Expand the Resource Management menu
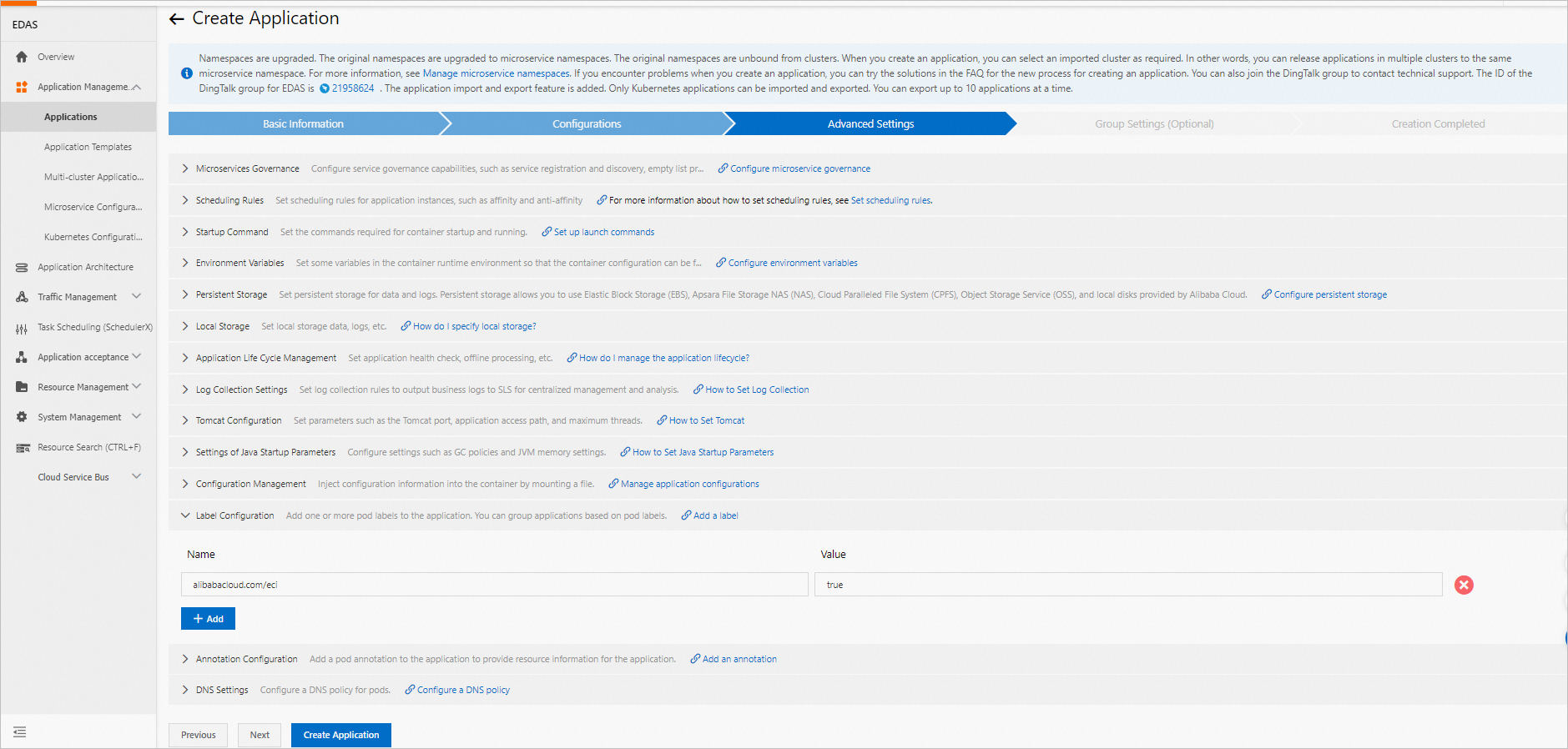The image size is (1568, 749). [137, 387]
